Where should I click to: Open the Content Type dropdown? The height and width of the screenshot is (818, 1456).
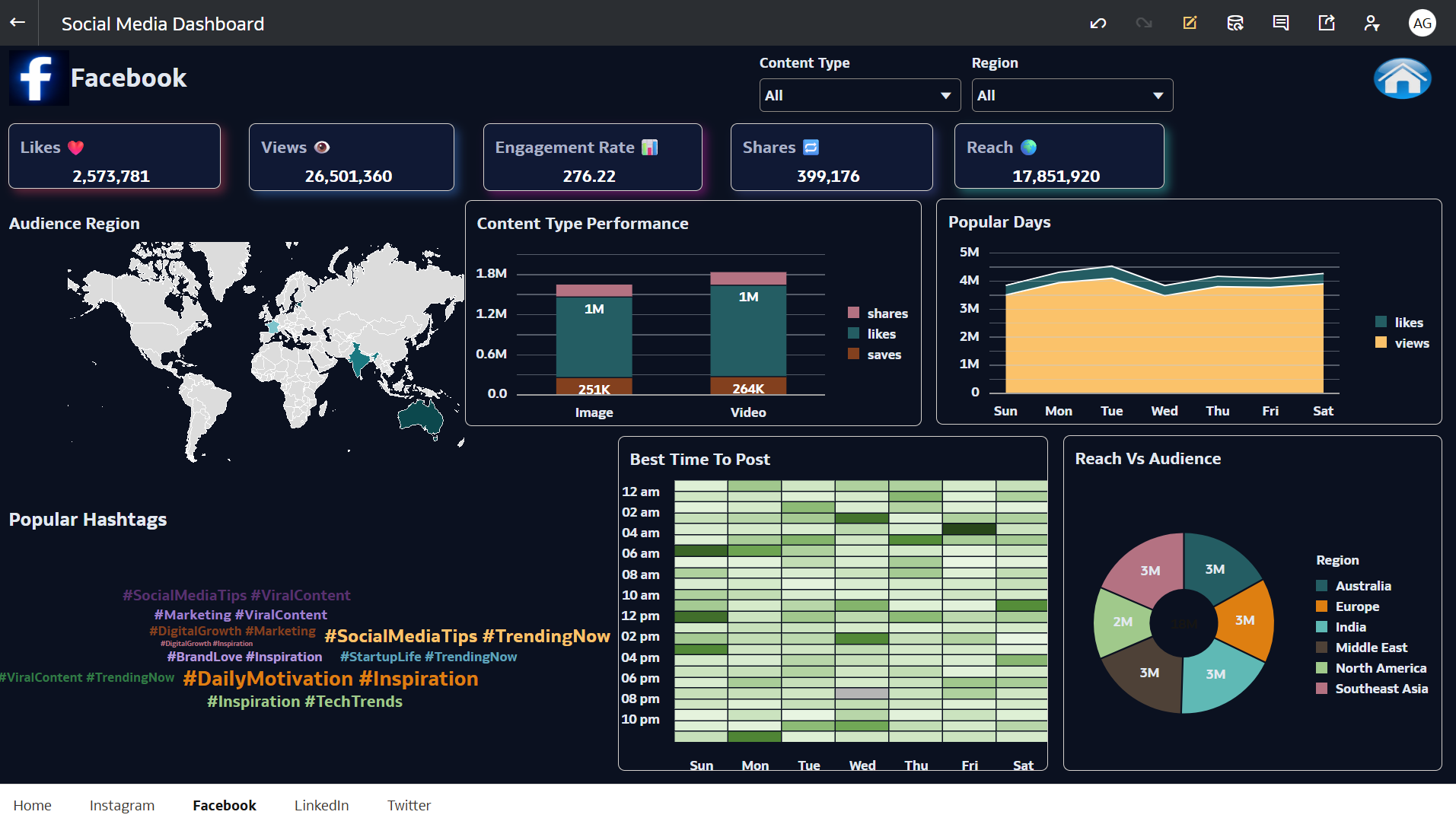coord(859,95)
